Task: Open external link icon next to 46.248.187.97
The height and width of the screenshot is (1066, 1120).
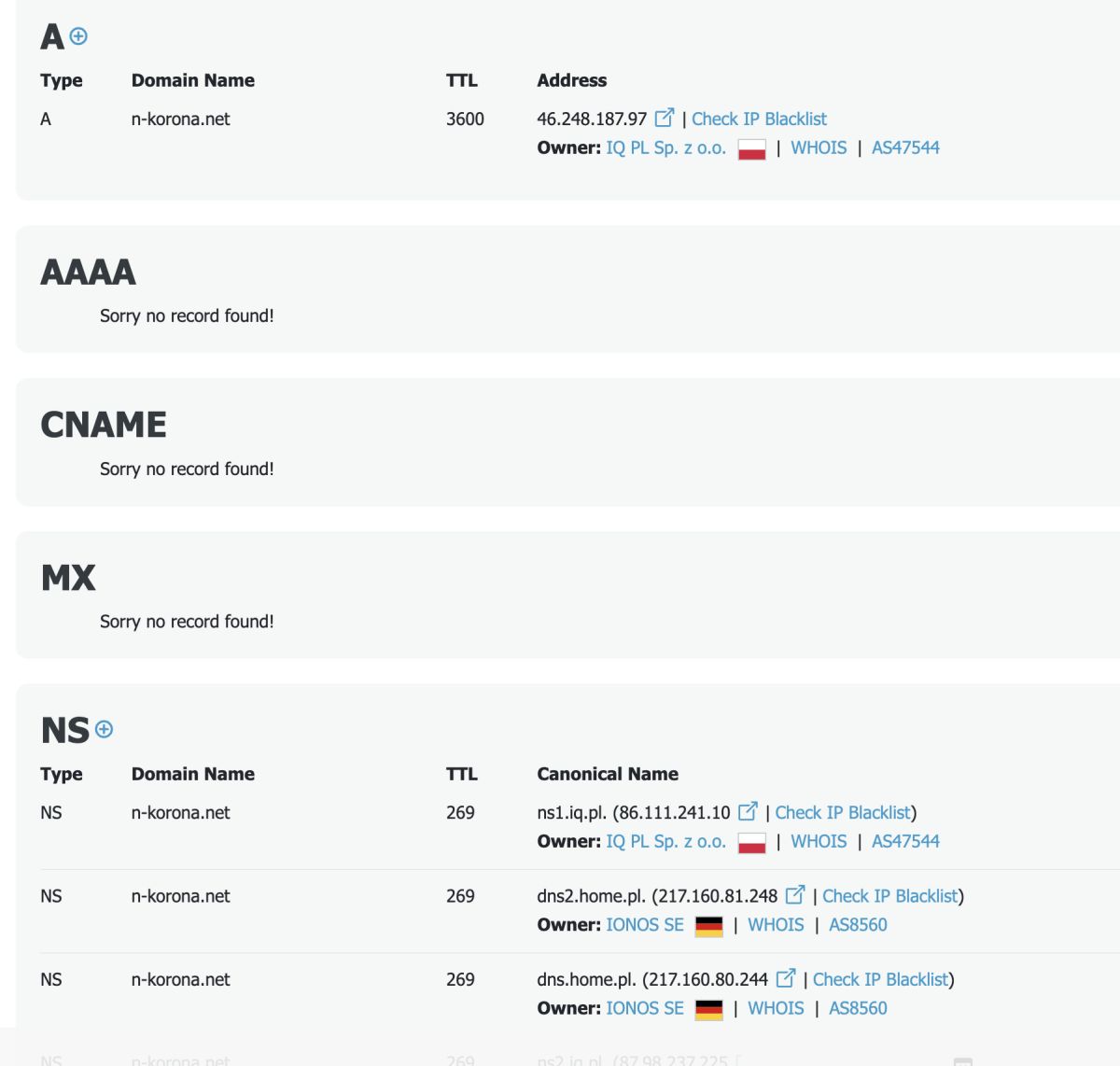Action: click(664, 118)
